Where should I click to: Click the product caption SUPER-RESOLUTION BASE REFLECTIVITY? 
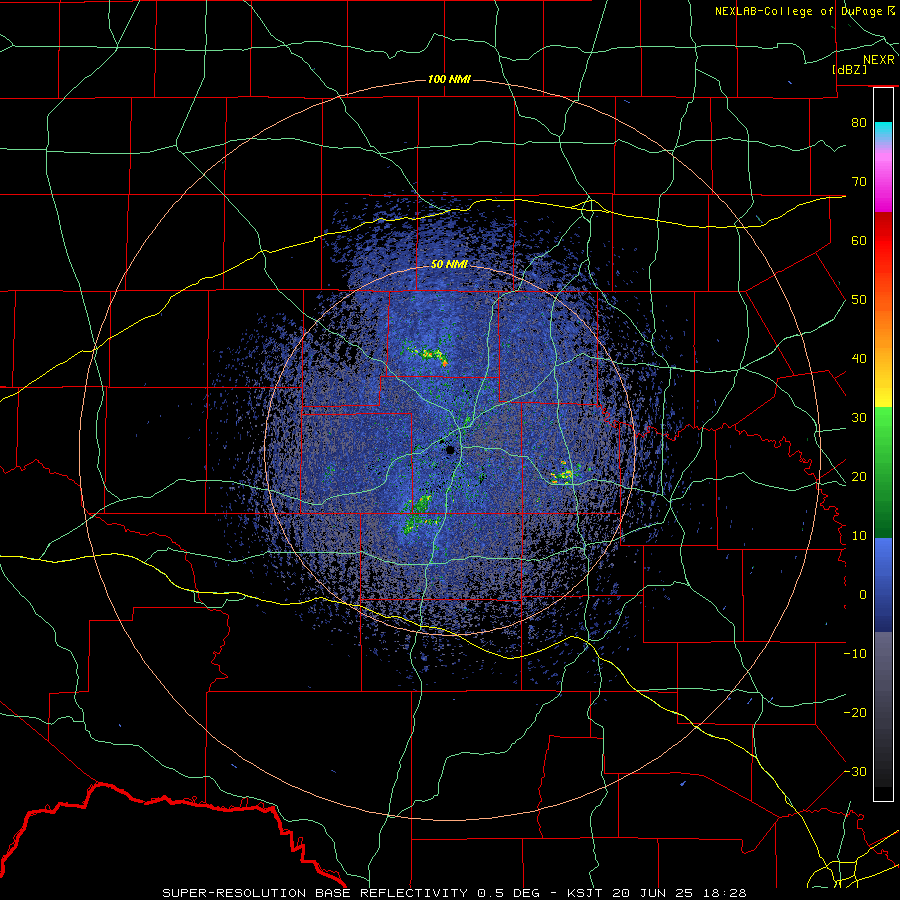pos(313,893)
